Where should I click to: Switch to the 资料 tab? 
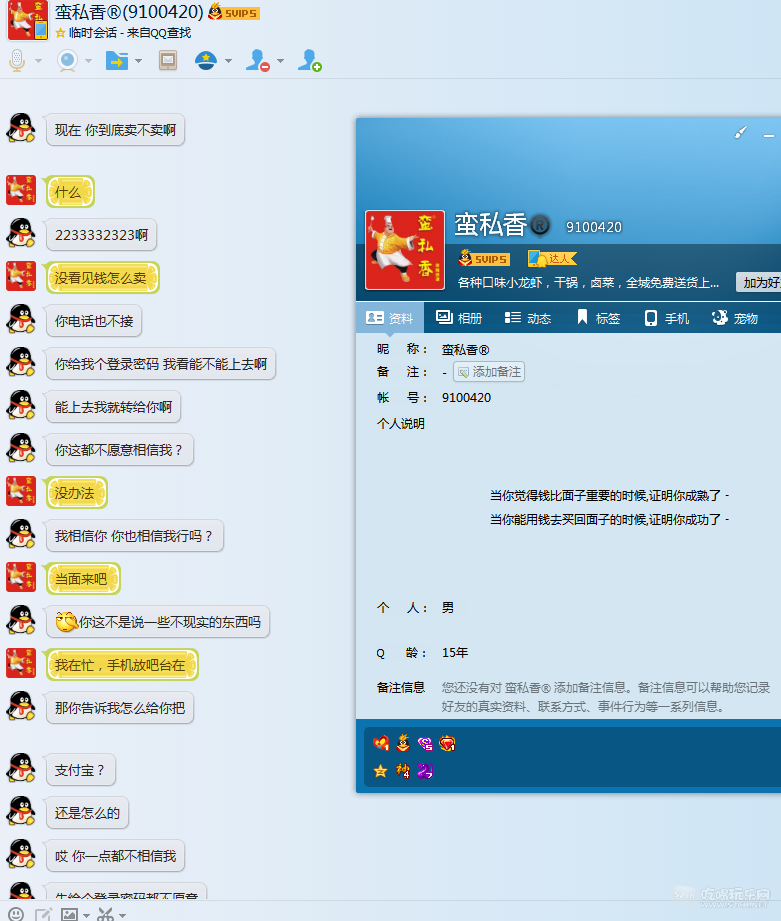click(x=390, y=318)
